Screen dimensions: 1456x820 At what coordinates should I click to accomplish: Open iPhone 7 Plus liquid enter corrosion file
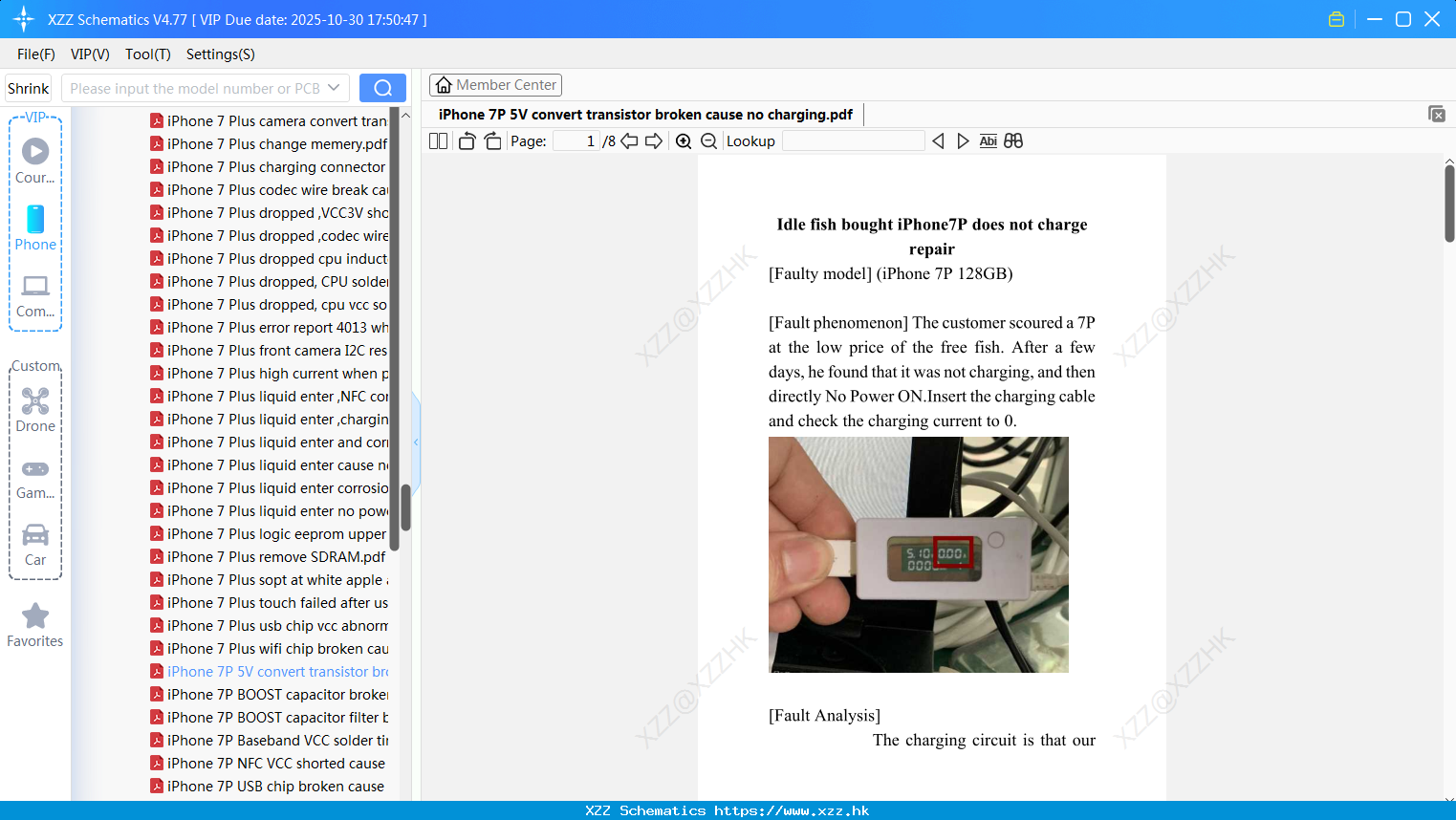[x=269, y=487]
